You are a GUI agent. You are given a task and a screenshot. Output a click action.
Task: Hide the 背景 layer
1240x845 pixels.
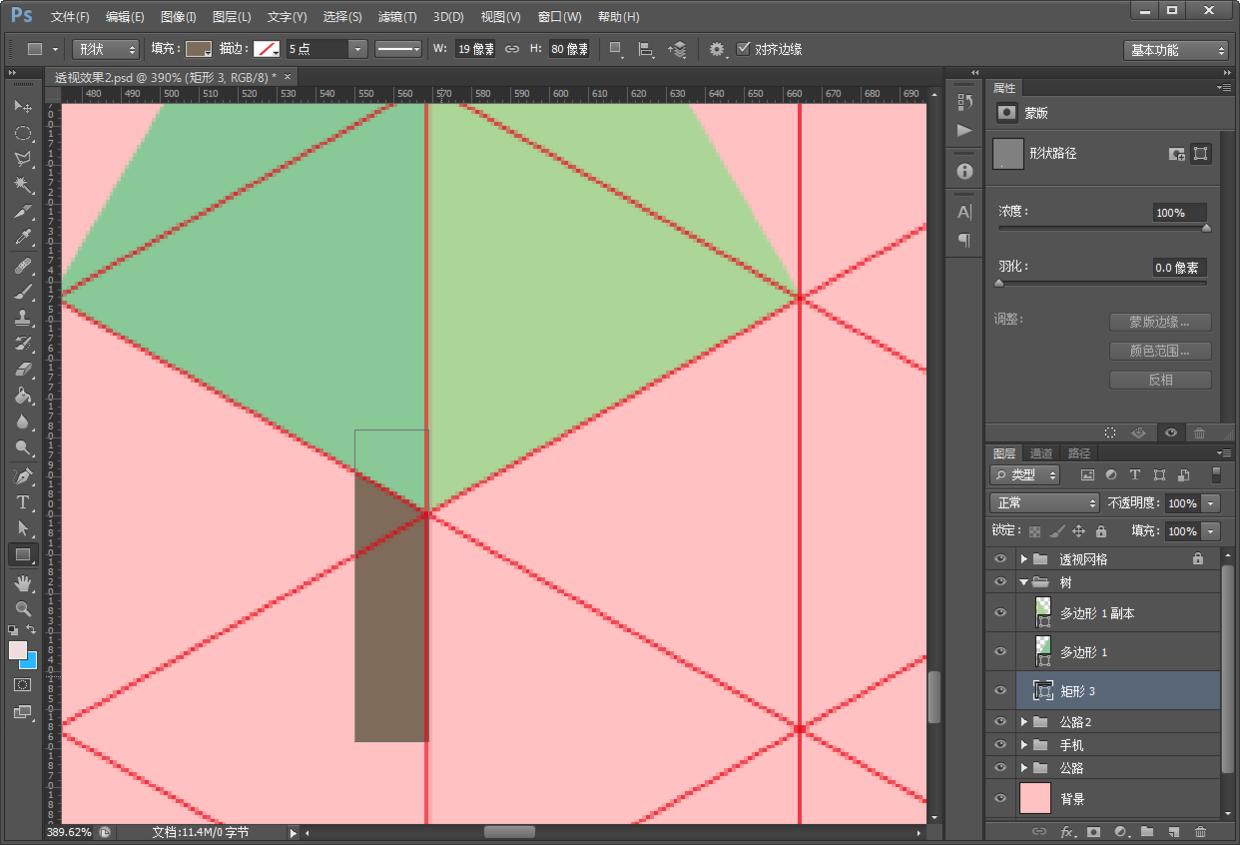point(1000,798)
